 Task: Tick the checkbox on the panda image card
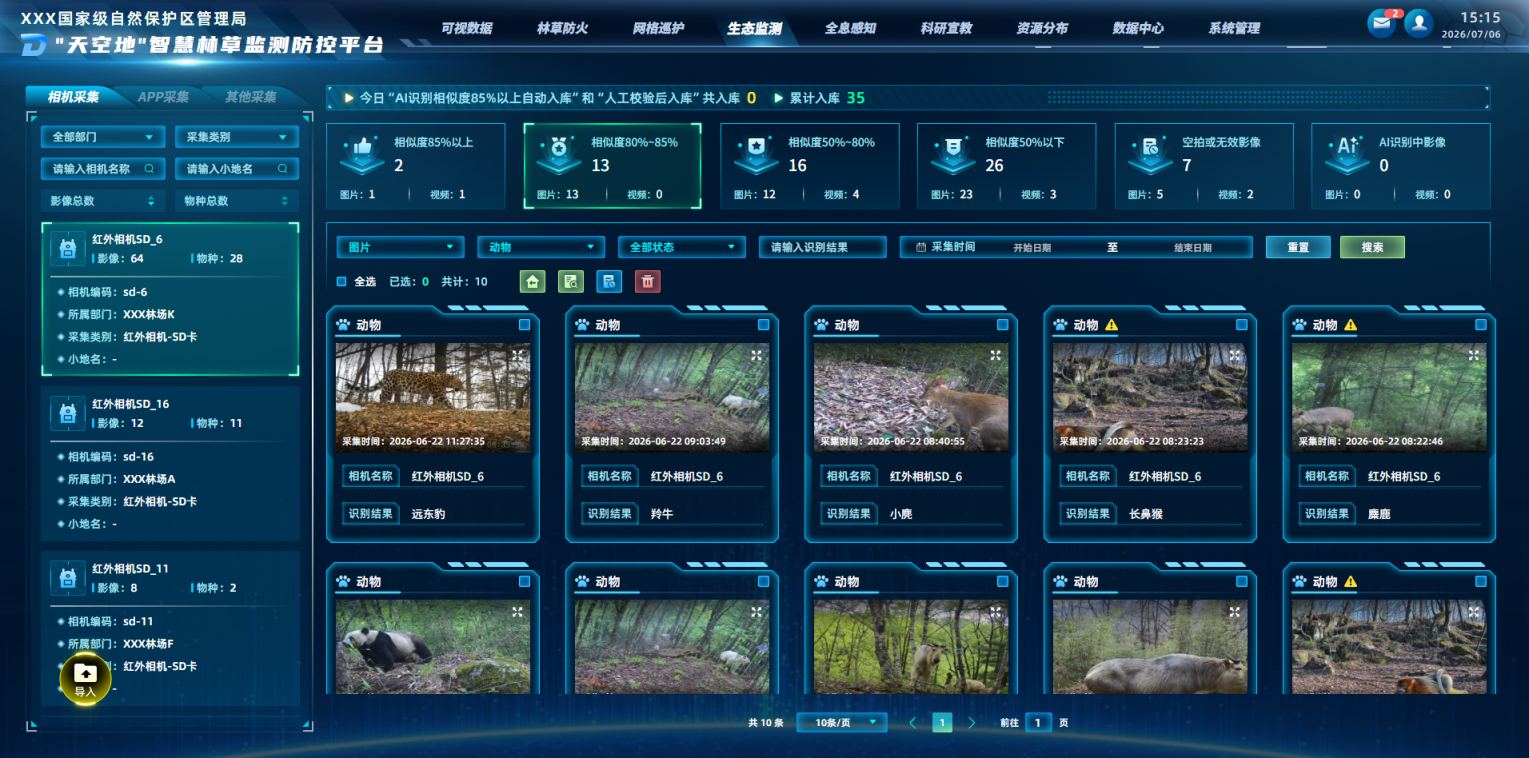tap(525, 581)
